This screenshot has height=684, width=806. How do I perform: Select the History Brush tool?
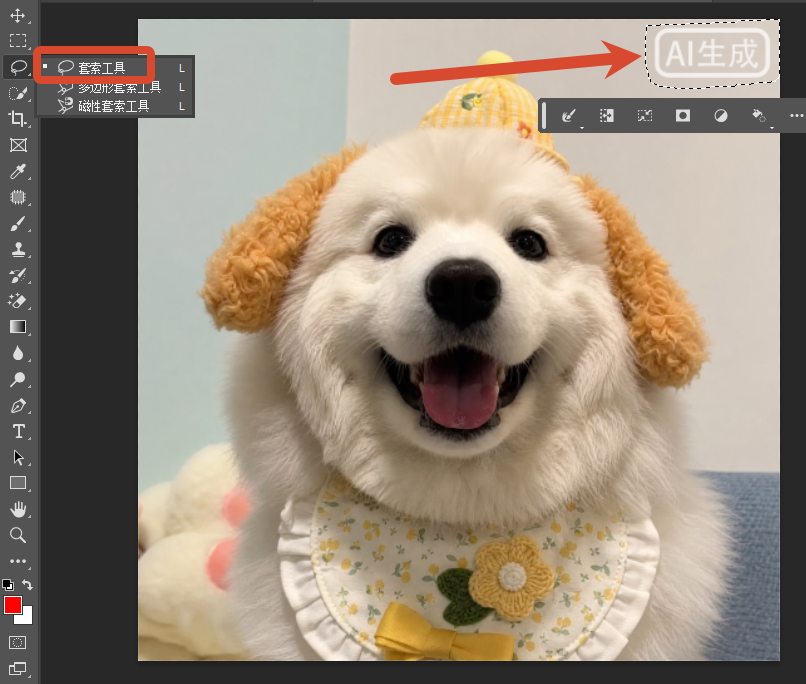coord(17,275)
